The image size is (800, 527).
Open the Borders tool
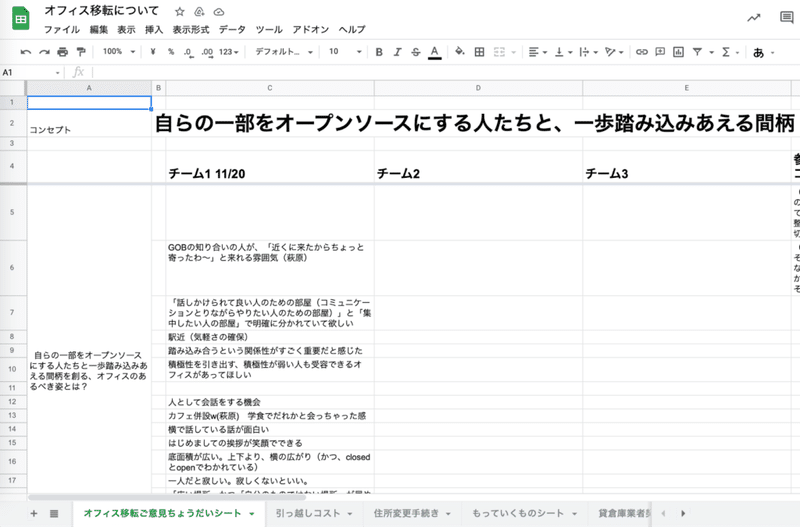coord(479,52)
